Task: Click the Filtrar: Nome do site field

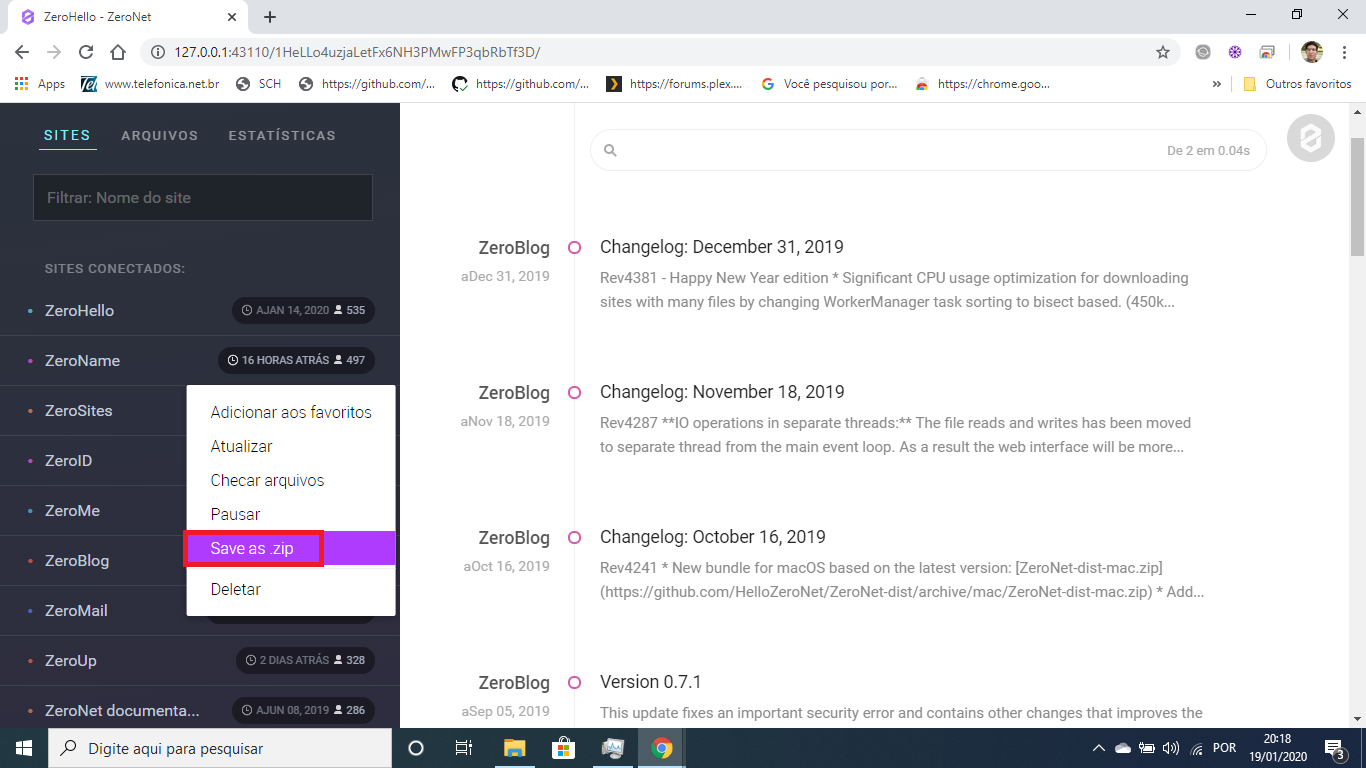Action: point(203,198)
